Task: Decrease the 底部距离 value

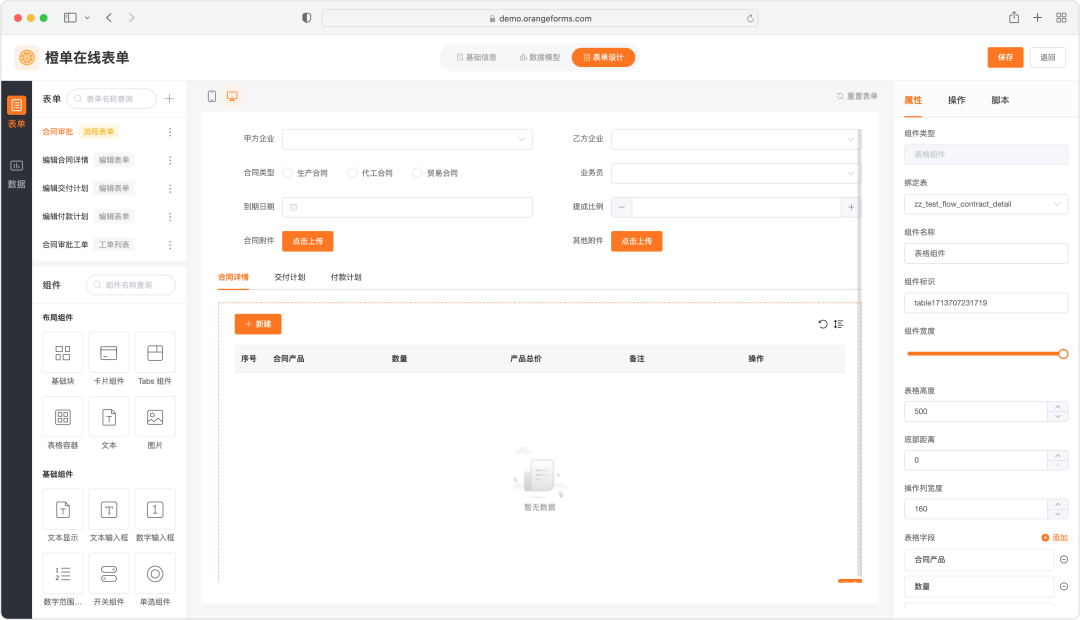Action: [x=1058, y=465]
